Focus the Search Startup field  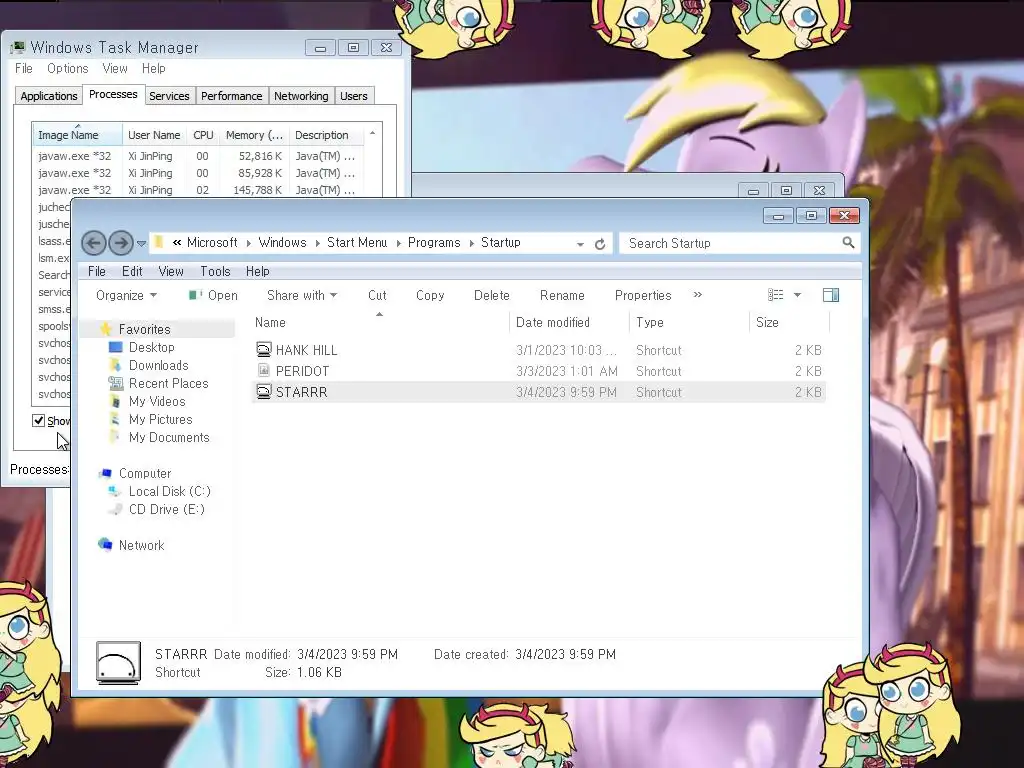click(739, 244)
